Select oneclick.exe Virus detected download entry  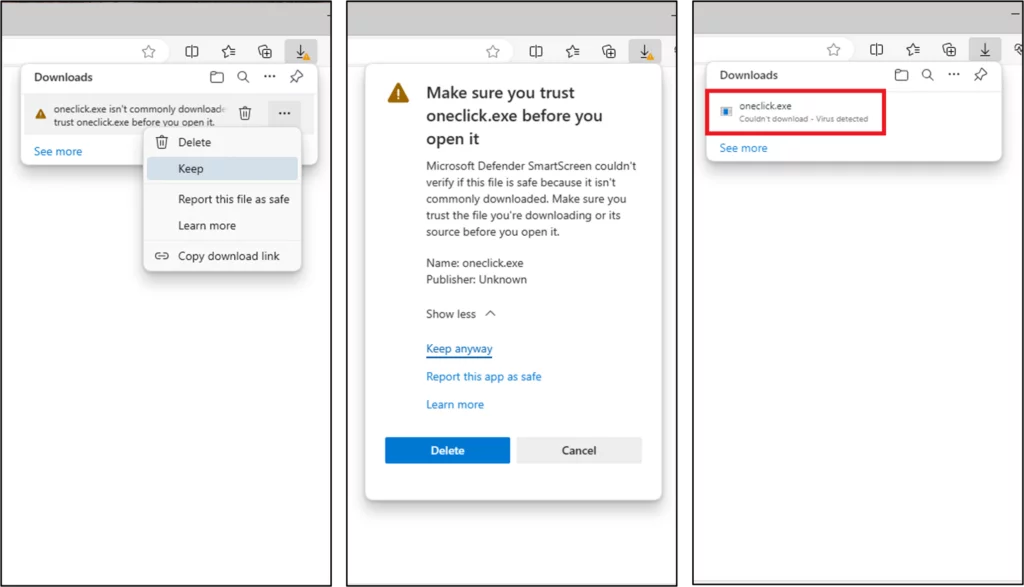click(x=795, y=112)
